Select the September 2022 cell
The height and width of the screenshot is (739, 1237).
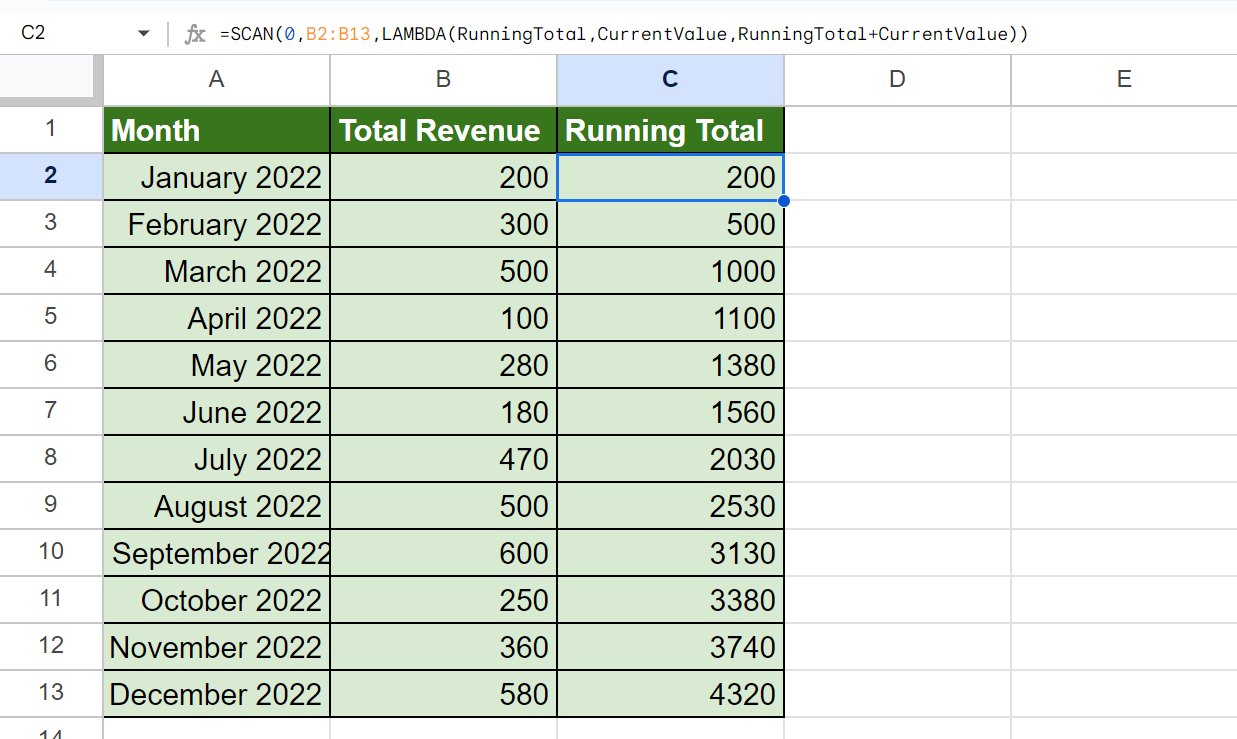216,553
